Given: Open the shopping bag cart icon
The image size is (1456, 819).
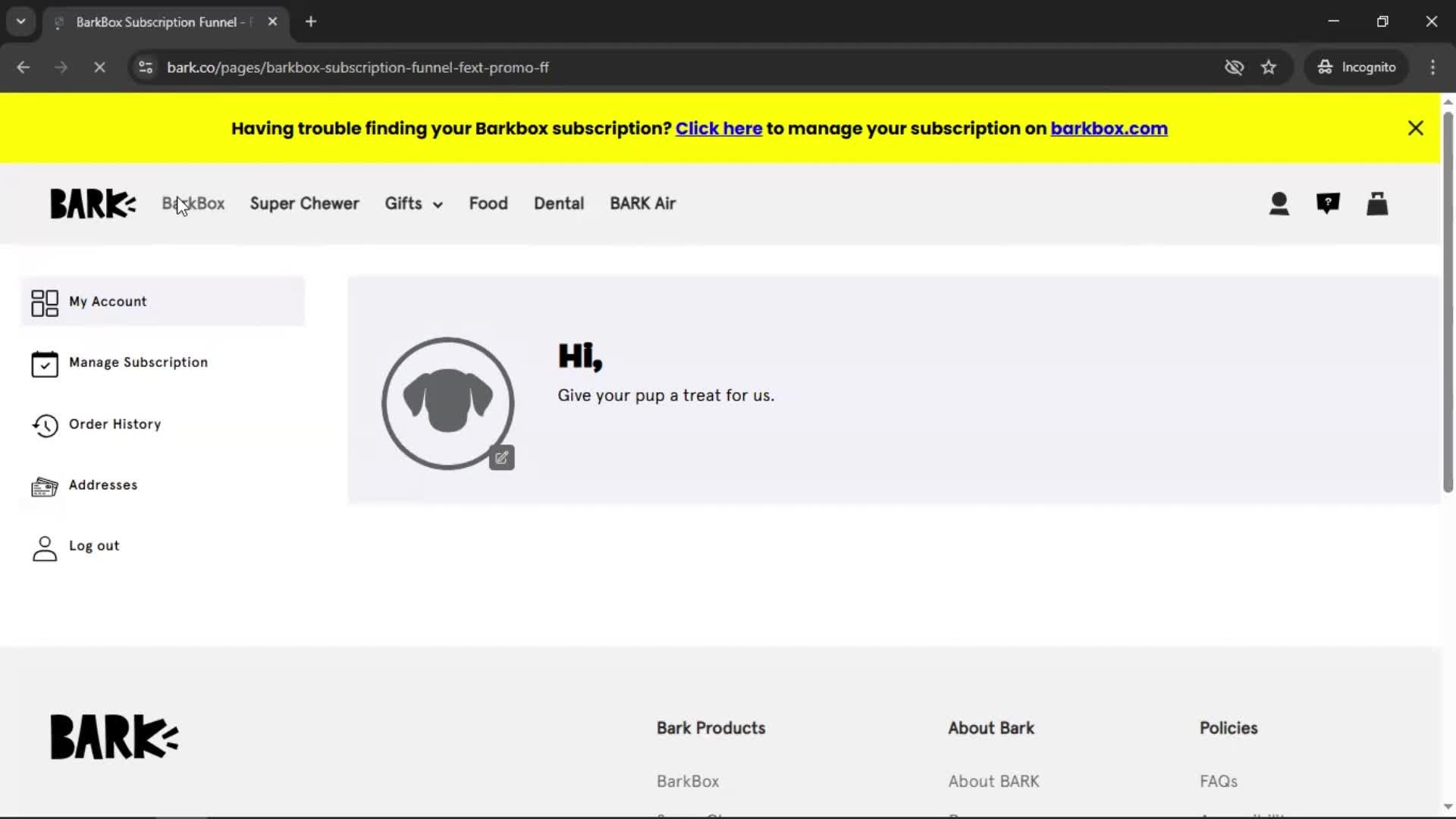Looking at the screenshot, I should click(x=1377, y=203).
